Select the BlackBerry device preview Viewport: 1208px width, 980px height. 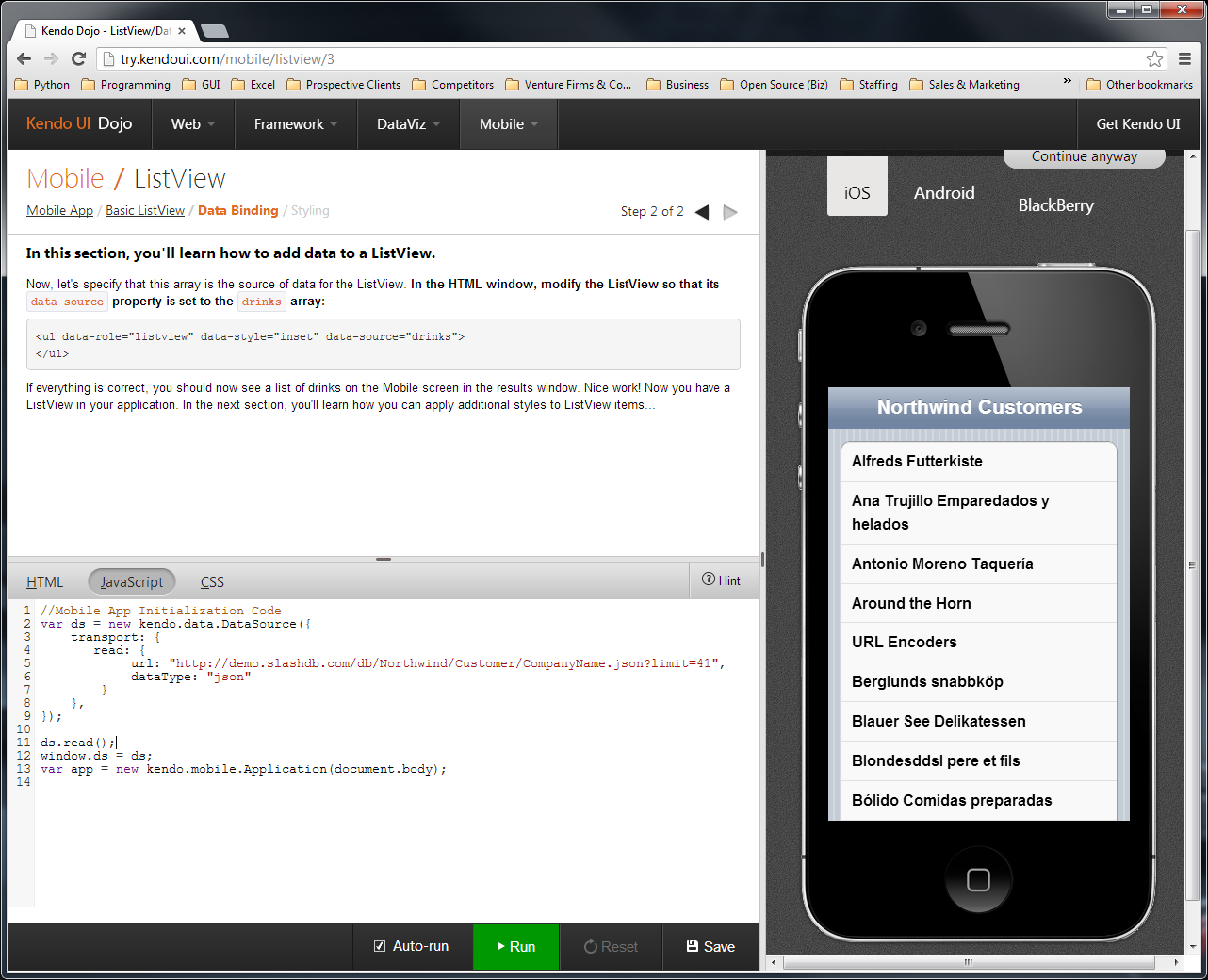(1056, 205)
